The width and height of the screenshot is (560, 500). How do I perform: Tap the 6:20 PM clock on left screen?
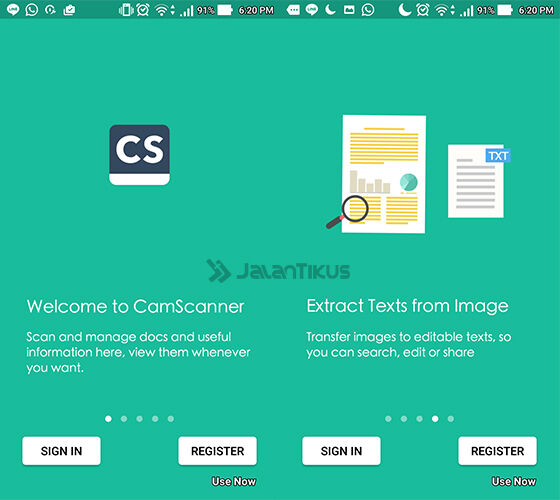256,10
